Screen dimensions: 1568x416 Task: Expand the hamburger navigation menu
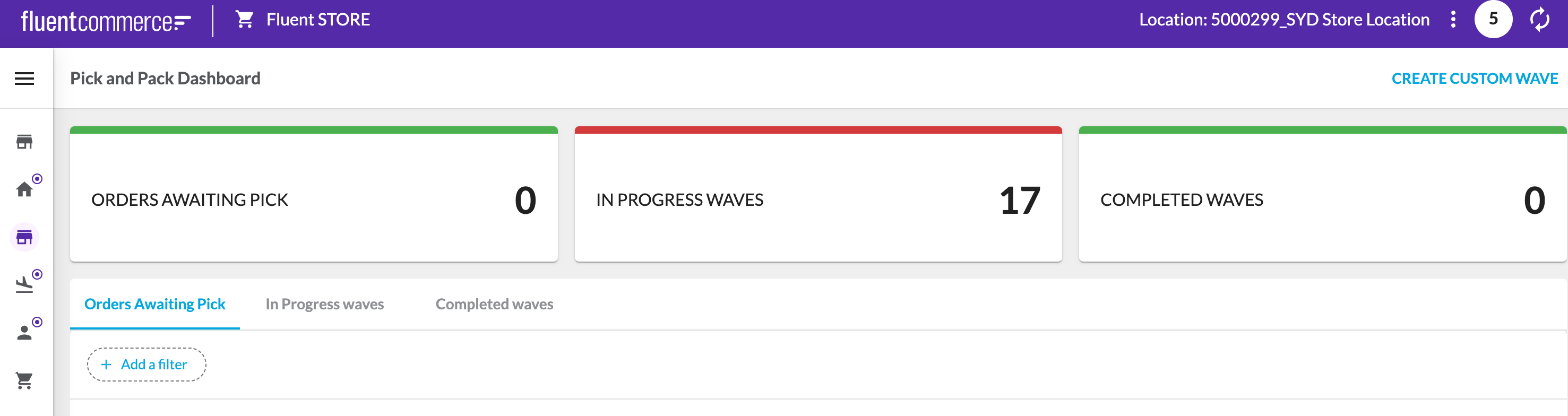pyautogui.click(x=24, y=78)
